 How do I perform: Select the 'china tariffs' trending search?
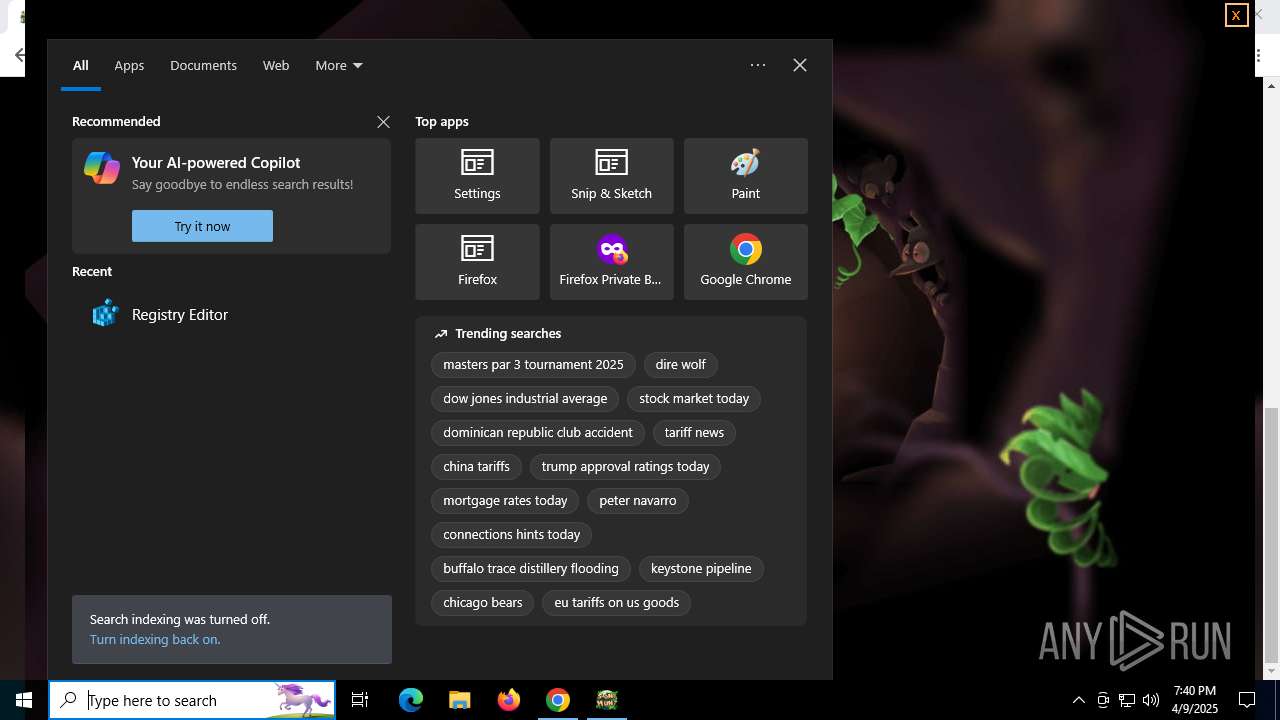point(476,466)
